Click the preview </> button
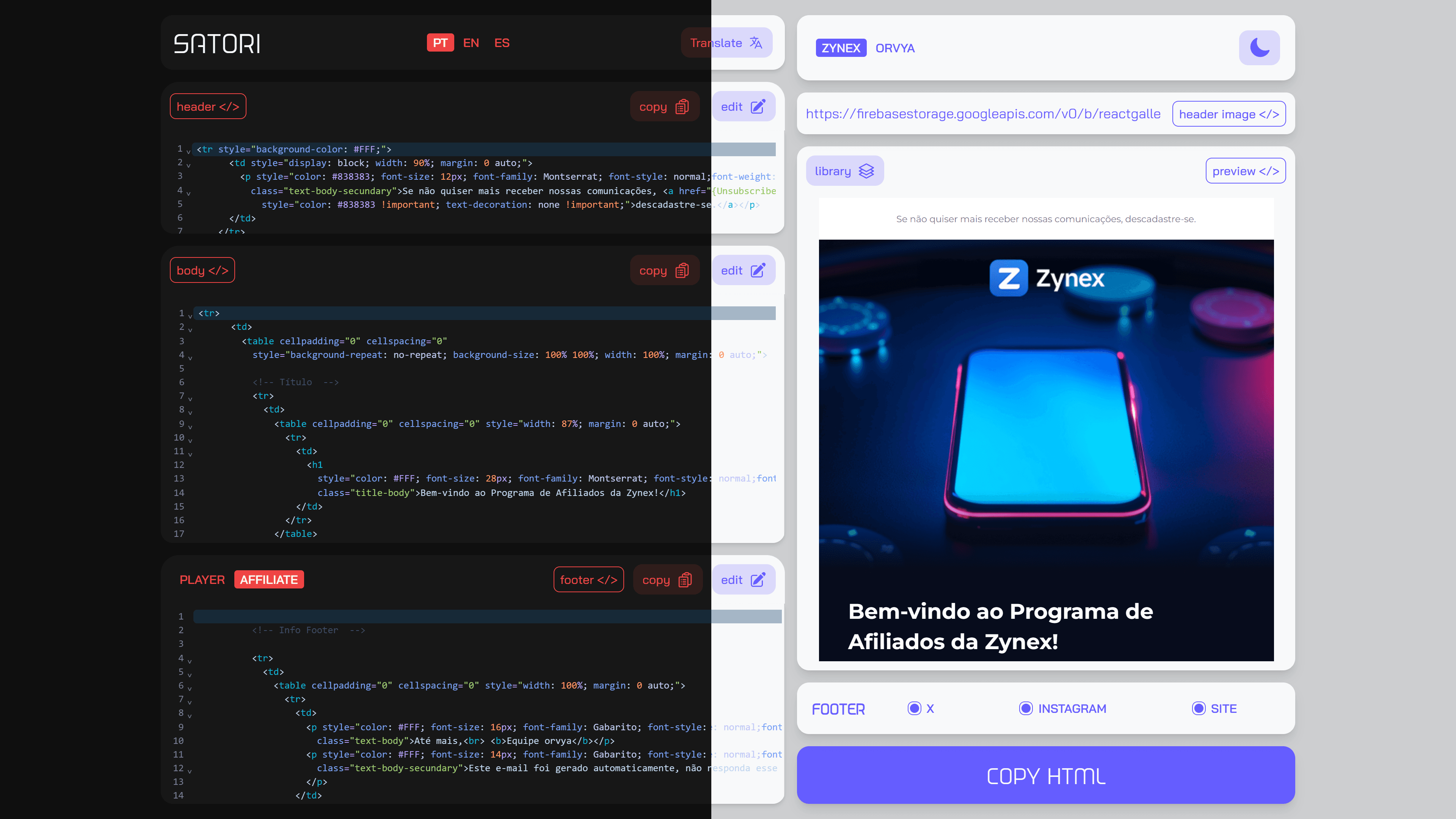This screenshot has width=1456, height=819. pyautogui.click(x=1245, y=171)
